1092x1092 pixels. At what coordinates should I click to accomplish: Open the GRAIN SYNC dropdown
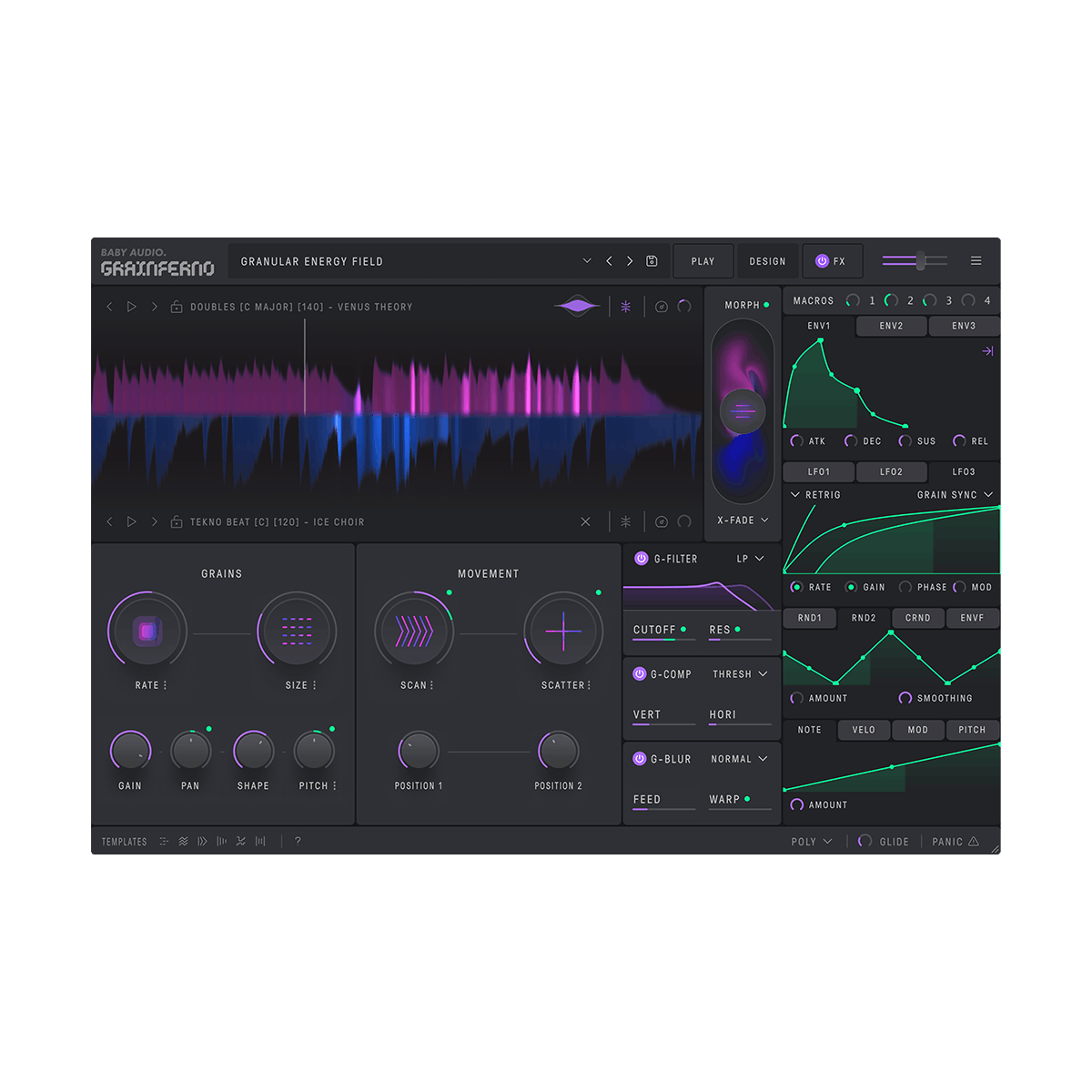point(955,495)
